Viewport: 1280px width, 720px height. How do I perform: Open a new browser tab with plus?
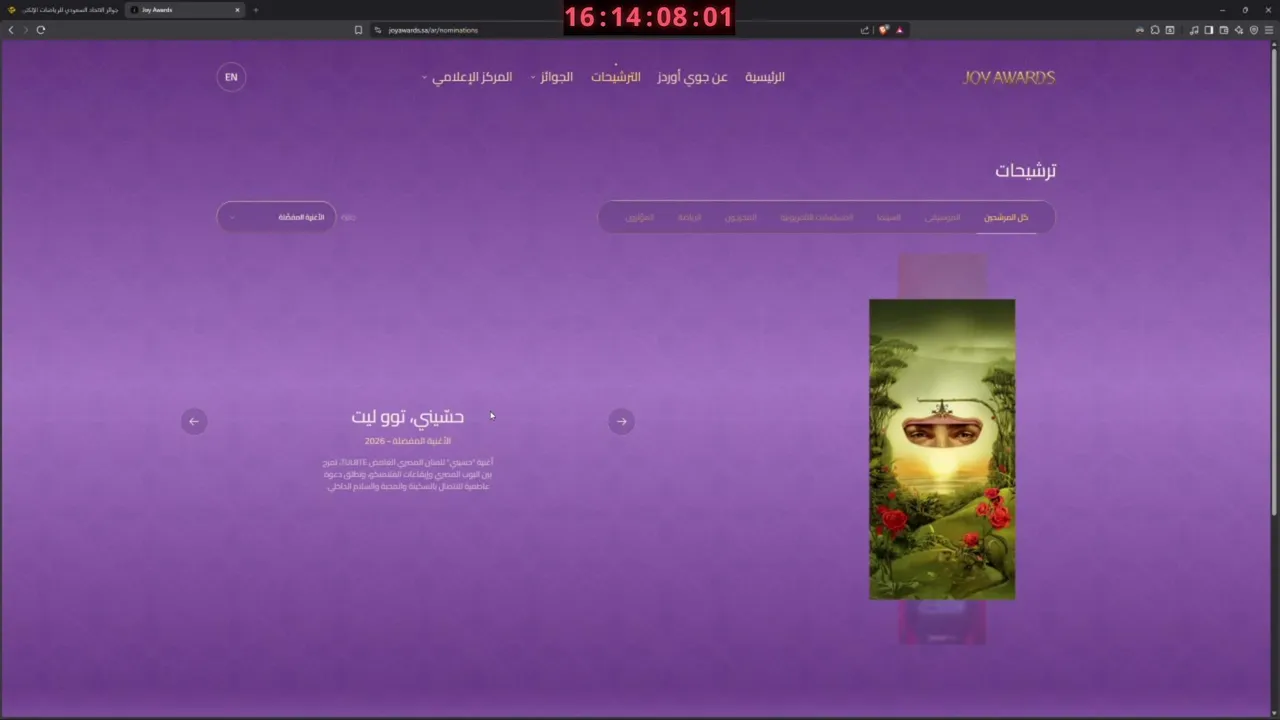pyautogui.click(x=255, y=10)
